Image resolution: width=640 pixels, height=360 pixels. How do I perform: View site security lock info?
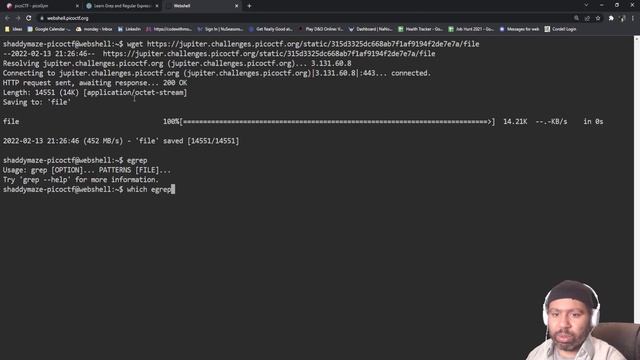42,18
